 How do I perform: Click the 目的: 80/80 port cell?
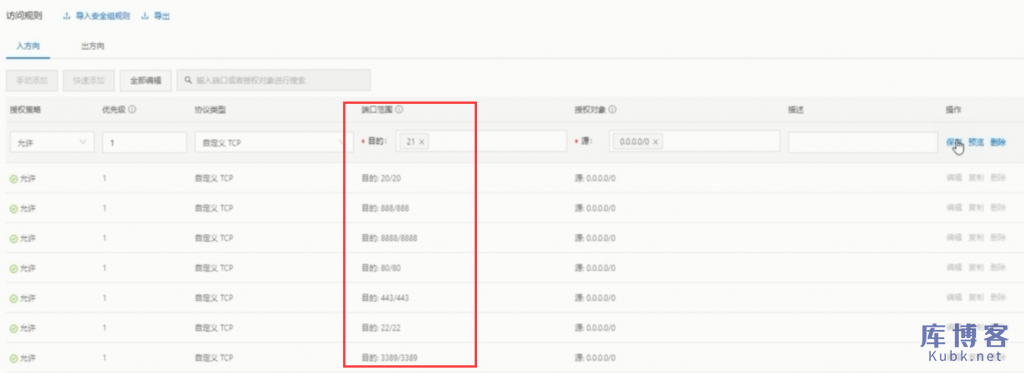pos(382,268)
